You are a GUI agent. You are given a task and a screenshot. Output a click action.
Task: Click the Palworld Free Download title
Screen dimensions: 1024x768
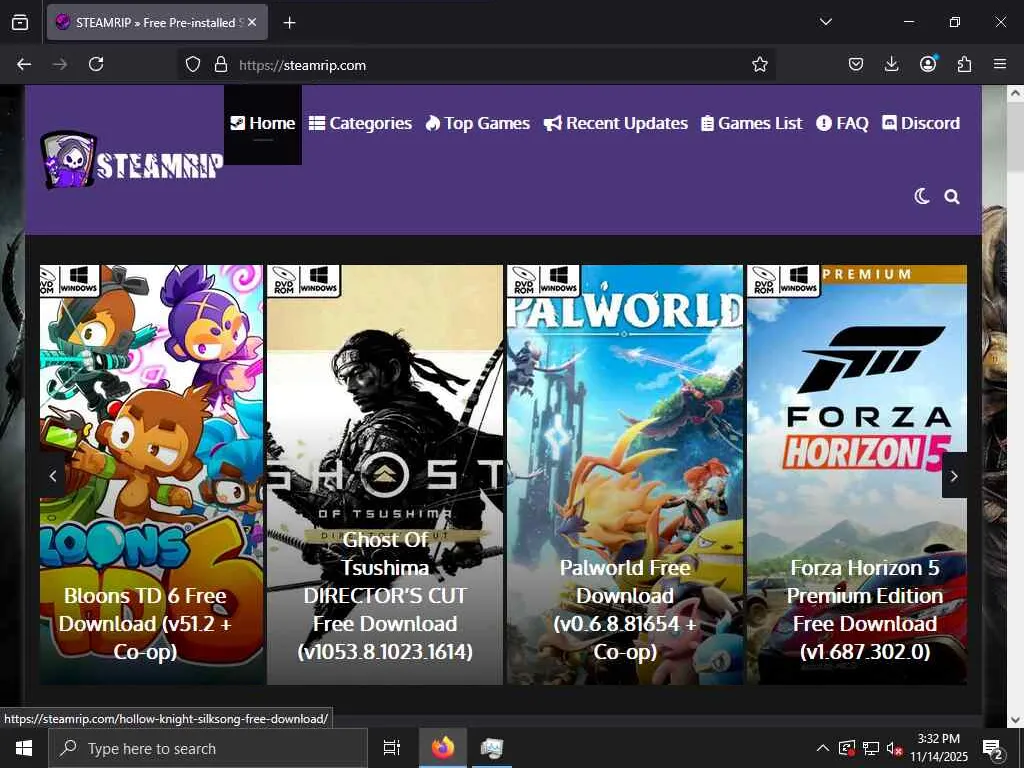[x=625, y=609]
